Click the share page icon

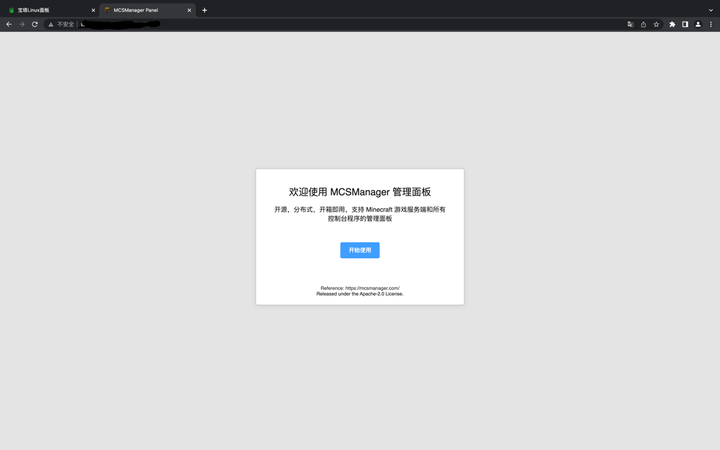coord(643,24)
